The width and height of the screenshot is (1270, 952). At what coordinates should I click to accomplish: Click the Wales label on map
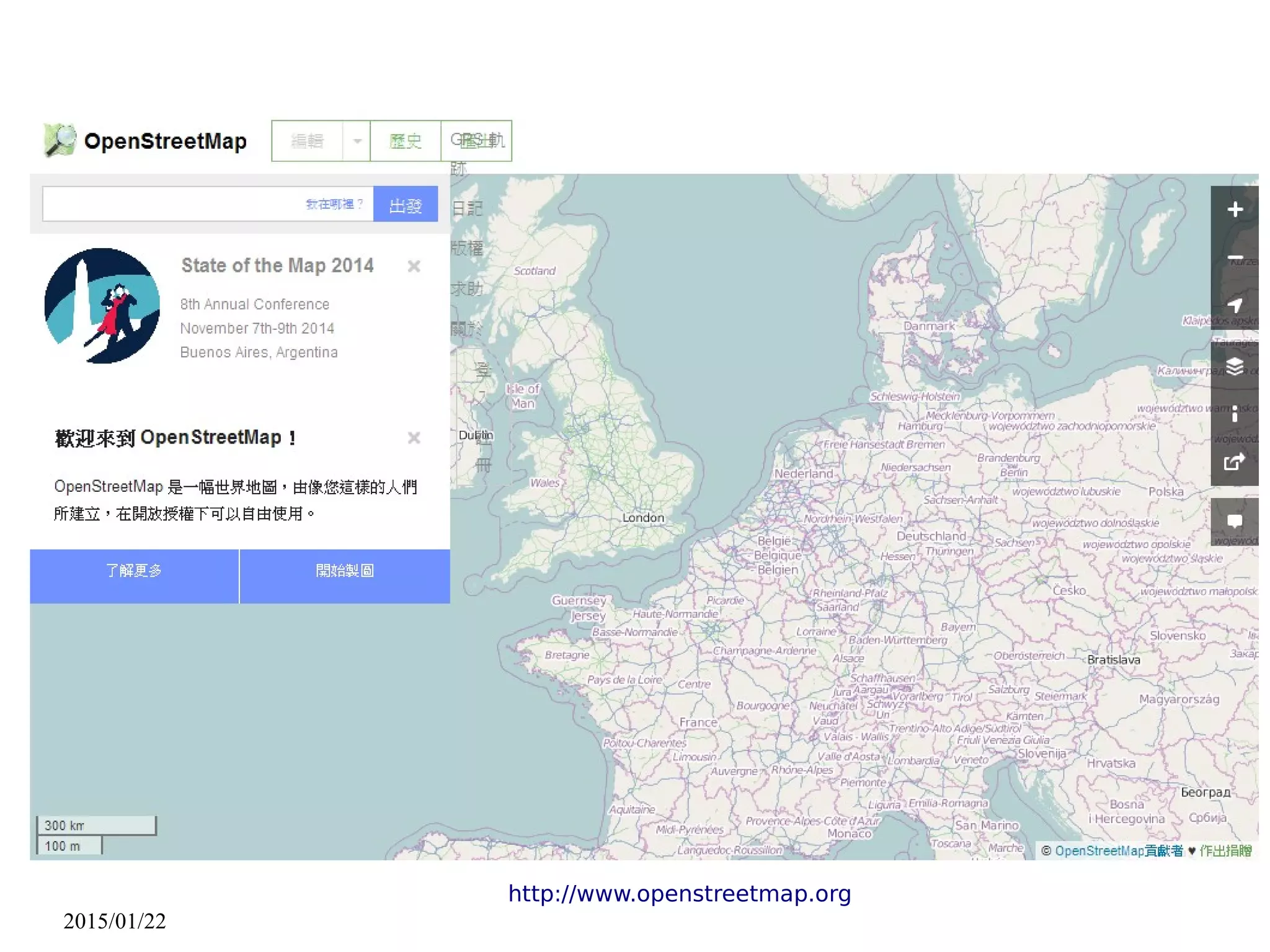544,483
